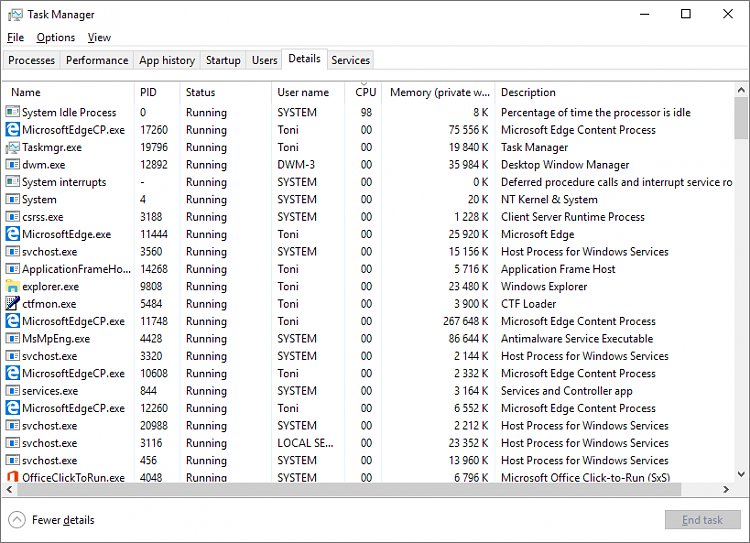Sort by Memory (private w... header

439,92
